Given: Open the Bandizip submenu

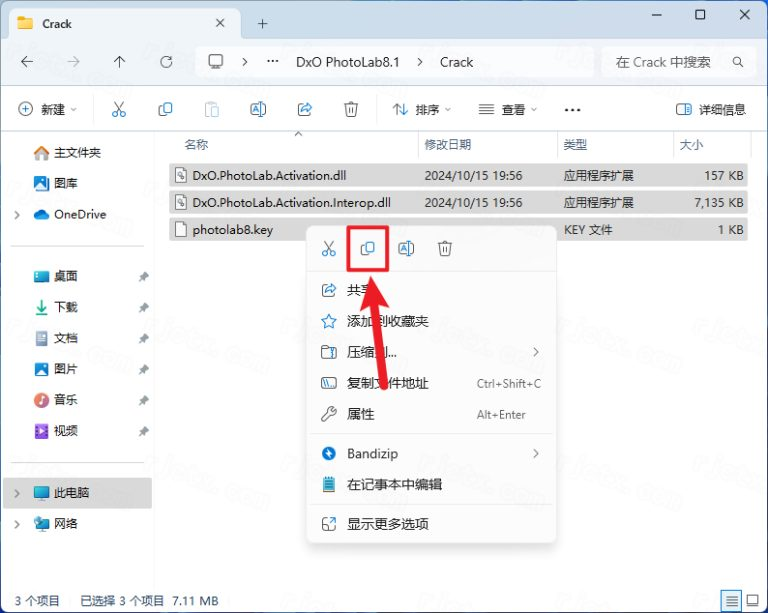Looking at the screenshot, I should coord(430,454).
